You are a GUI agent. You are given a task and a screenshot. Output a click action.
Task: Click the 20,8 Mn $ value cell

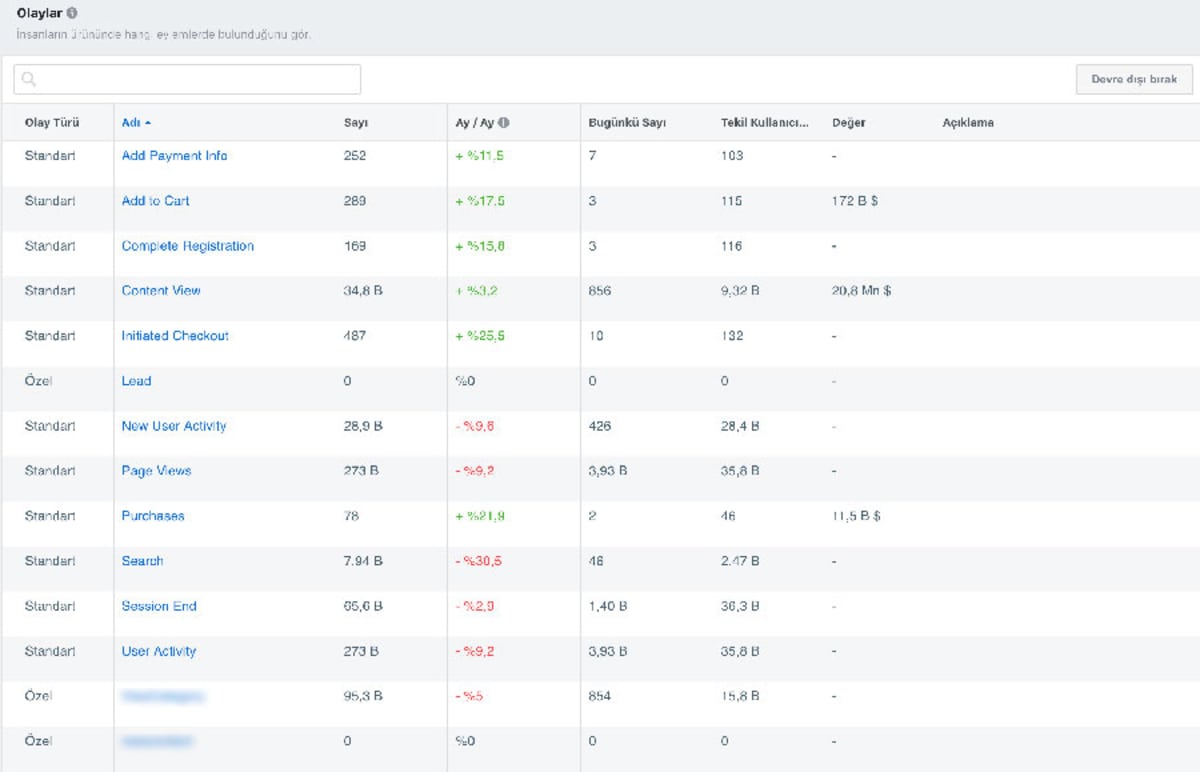[x=861, y=291]
